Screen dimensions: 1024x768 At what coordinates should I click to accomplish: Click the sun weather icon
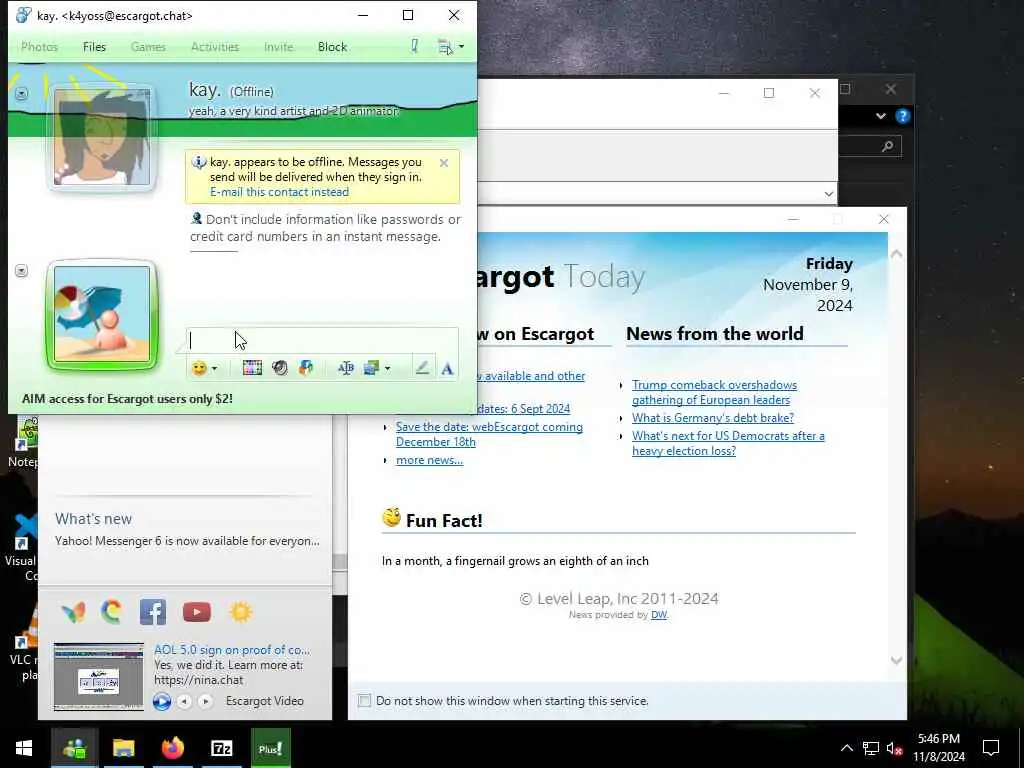(240, 612)
